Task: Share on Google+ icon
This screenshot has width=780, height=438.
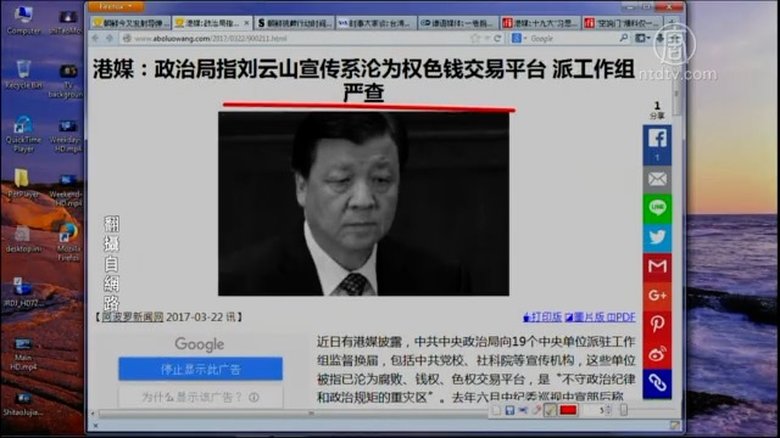Action: 657,295
